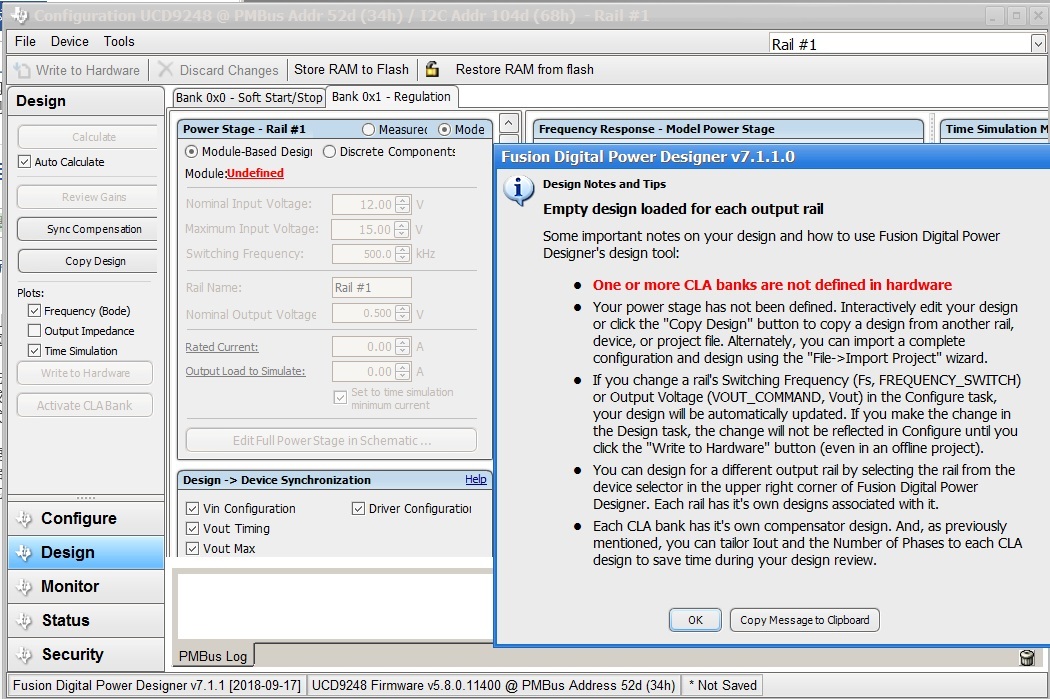Uncheck Driver Configuration synchronization
The height and width of the screenshot is (699, 1050).
358,509
